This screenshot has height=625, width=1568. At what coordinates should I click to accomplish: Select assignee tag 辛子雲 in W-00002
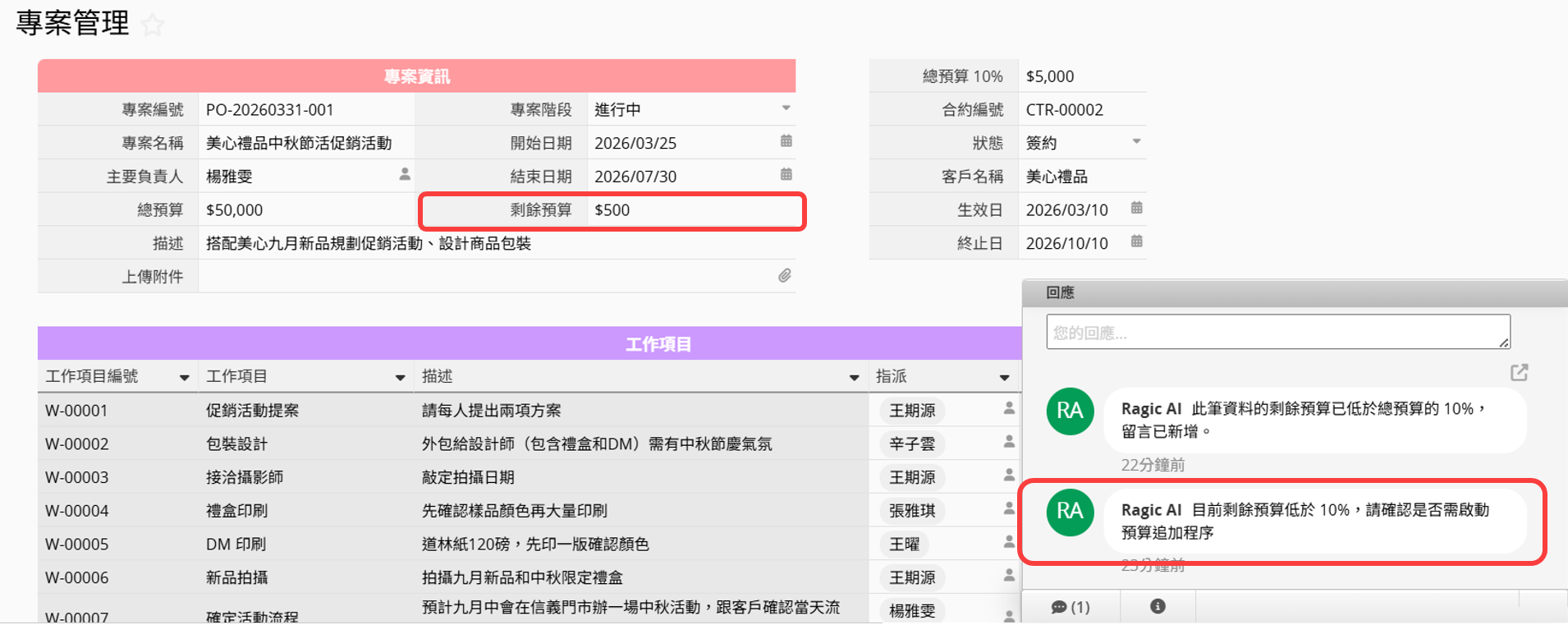[912, 444]
